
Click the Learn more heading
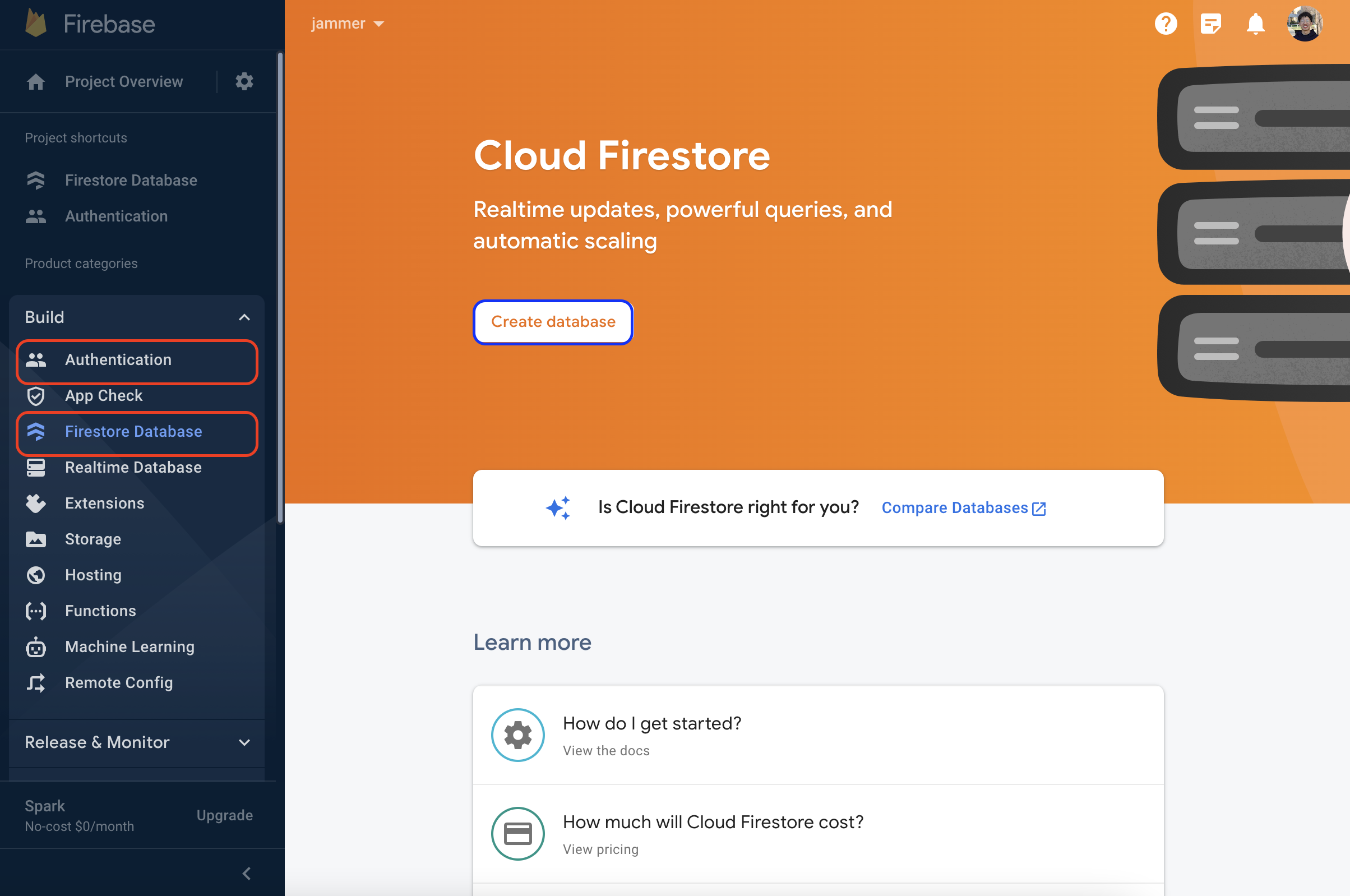click(532, 643)
